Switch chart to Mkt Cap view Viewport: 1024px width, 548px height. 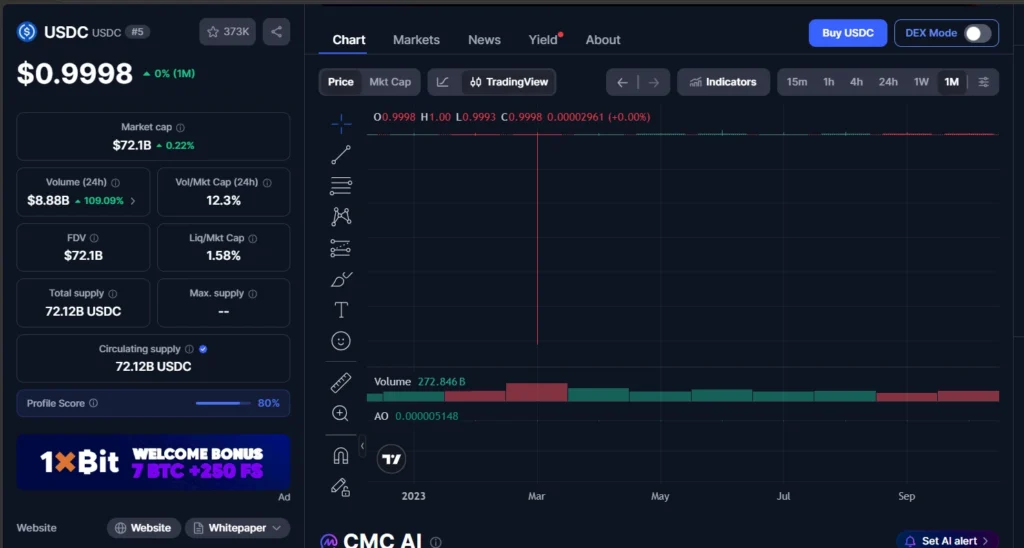390,82
